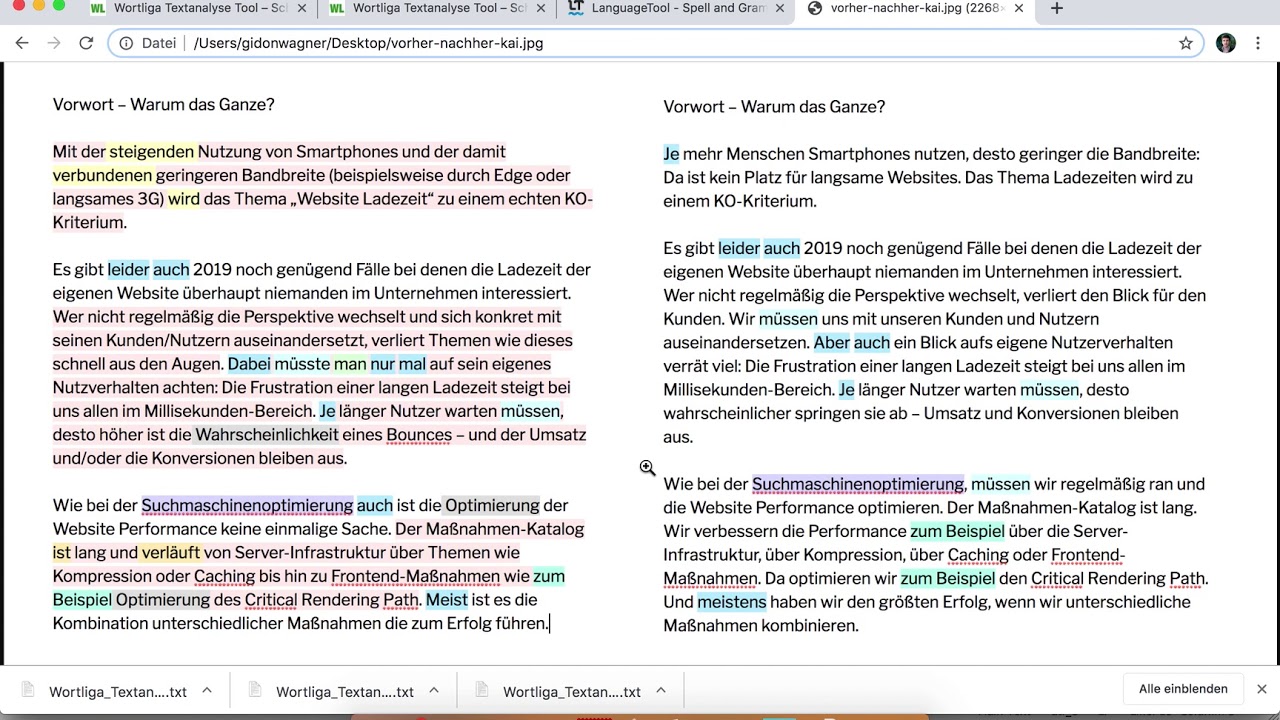This screenshot has height=720, width=1280.
Task: Expand options chevron of leftmost download item
Action: pos(207,690)
